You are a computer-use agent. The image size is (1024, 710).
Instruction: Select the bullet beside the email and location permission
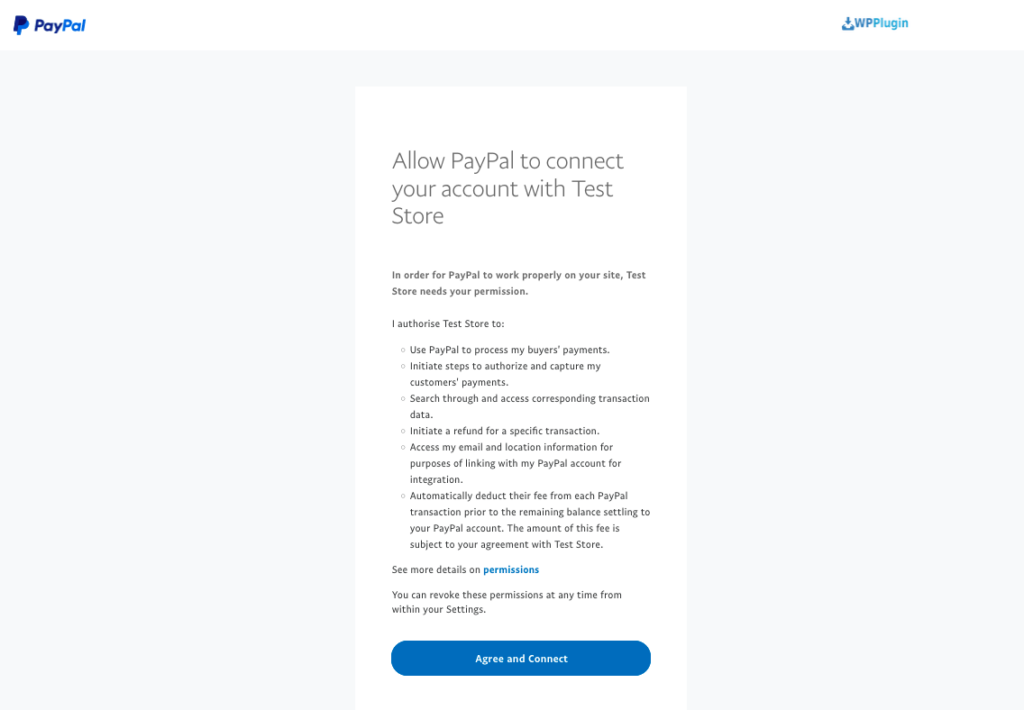(x=402, y=447)
